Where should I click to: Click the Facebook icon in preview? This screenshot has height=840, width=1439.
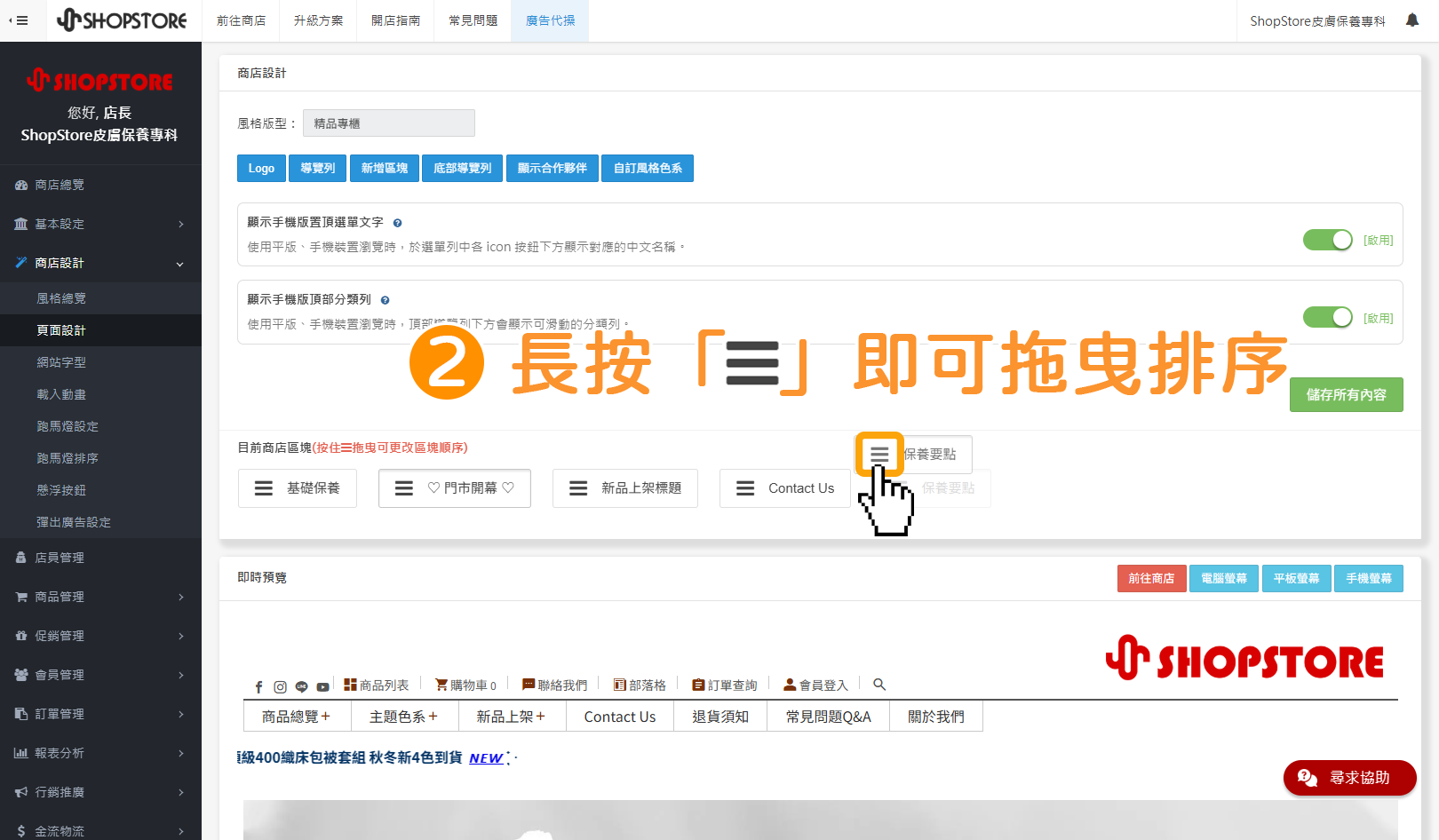coord(258,686)
